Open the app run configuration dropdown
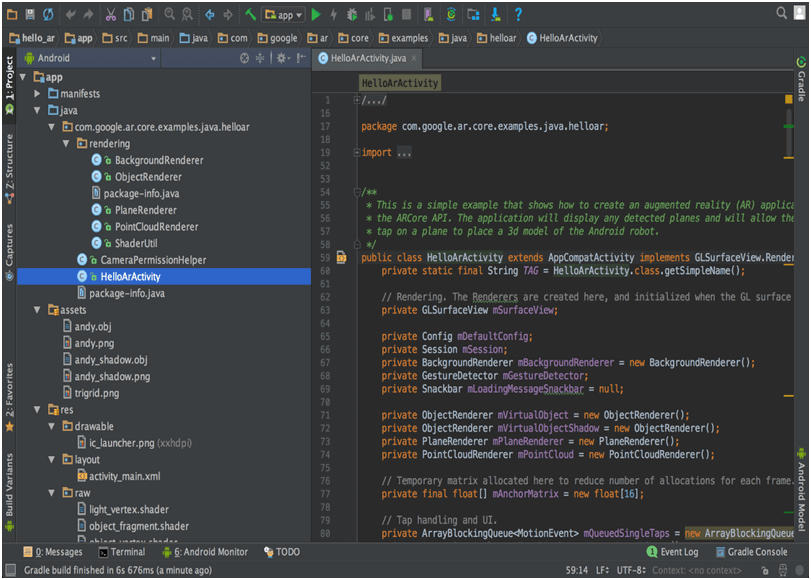811x580 pixels. click(x=283, y=15)
